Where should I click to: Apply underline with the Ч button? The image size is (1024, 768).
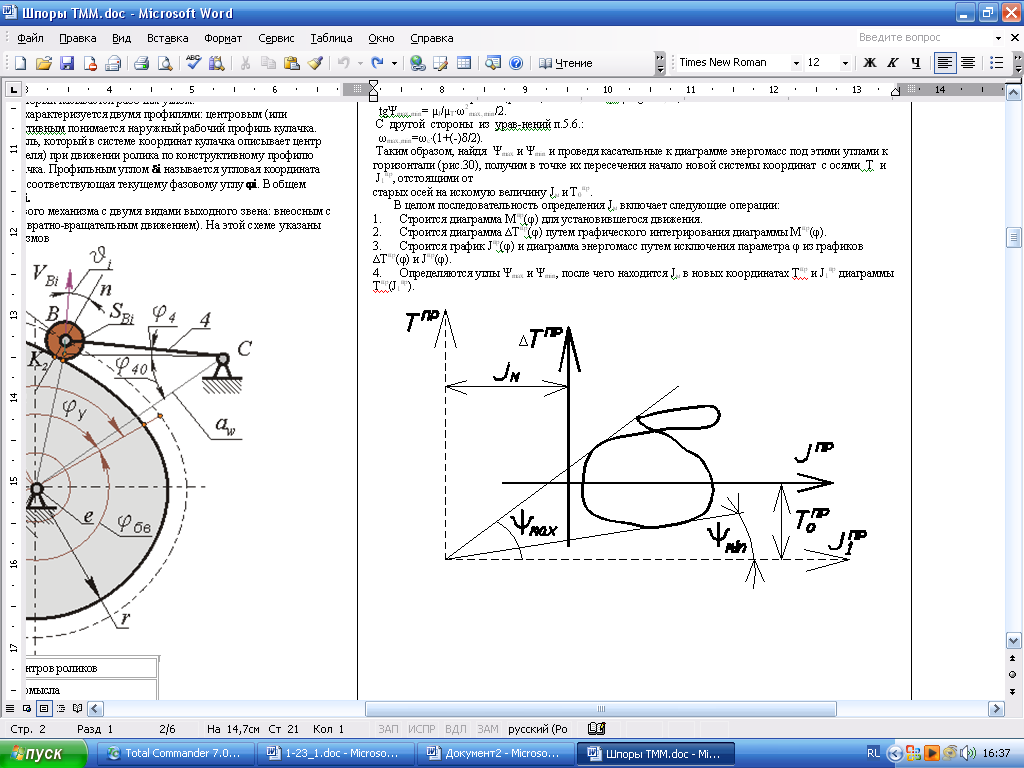(x=916, y=63)
